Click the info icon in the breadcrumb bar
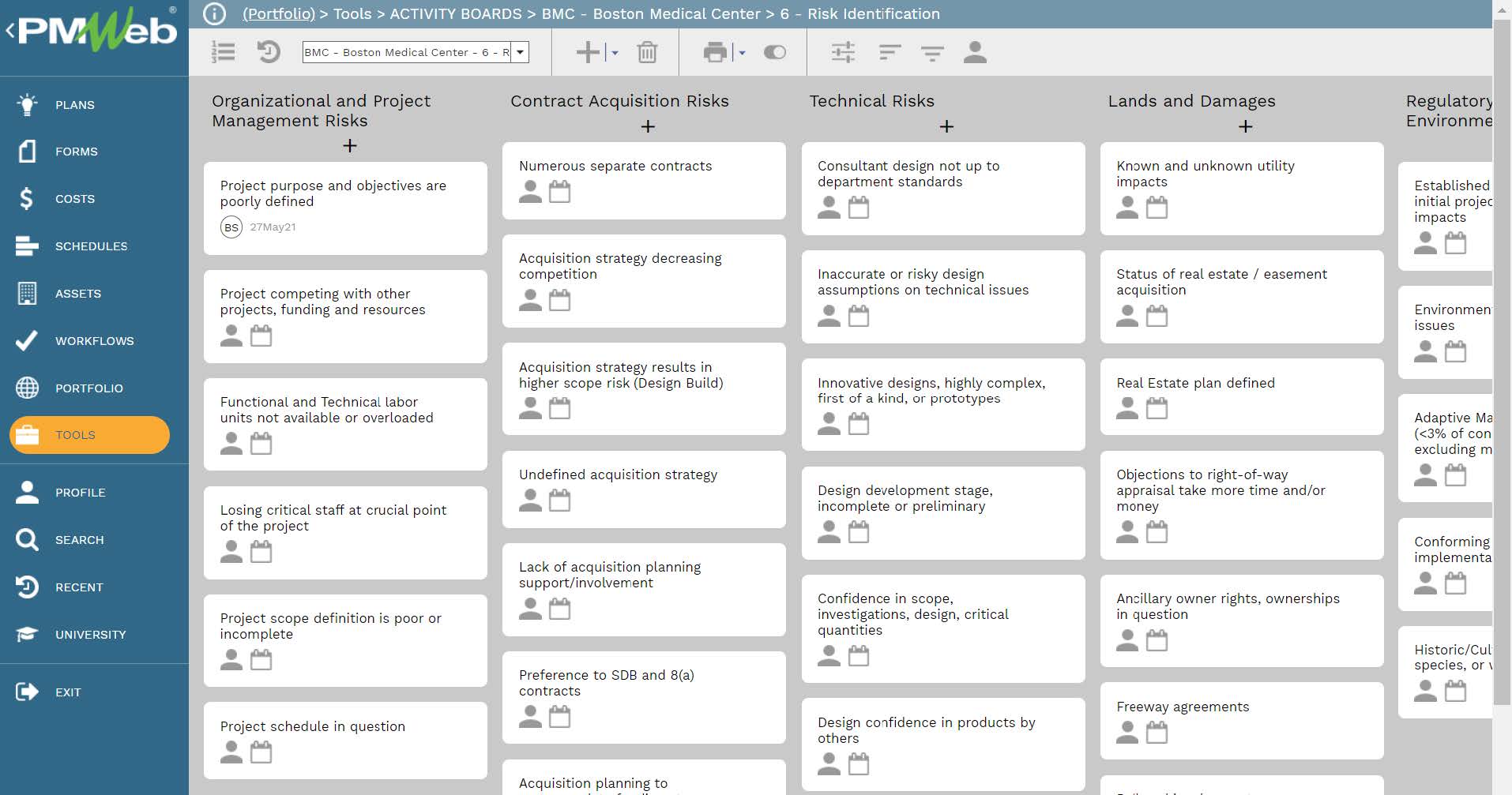 tap(215, 13)
